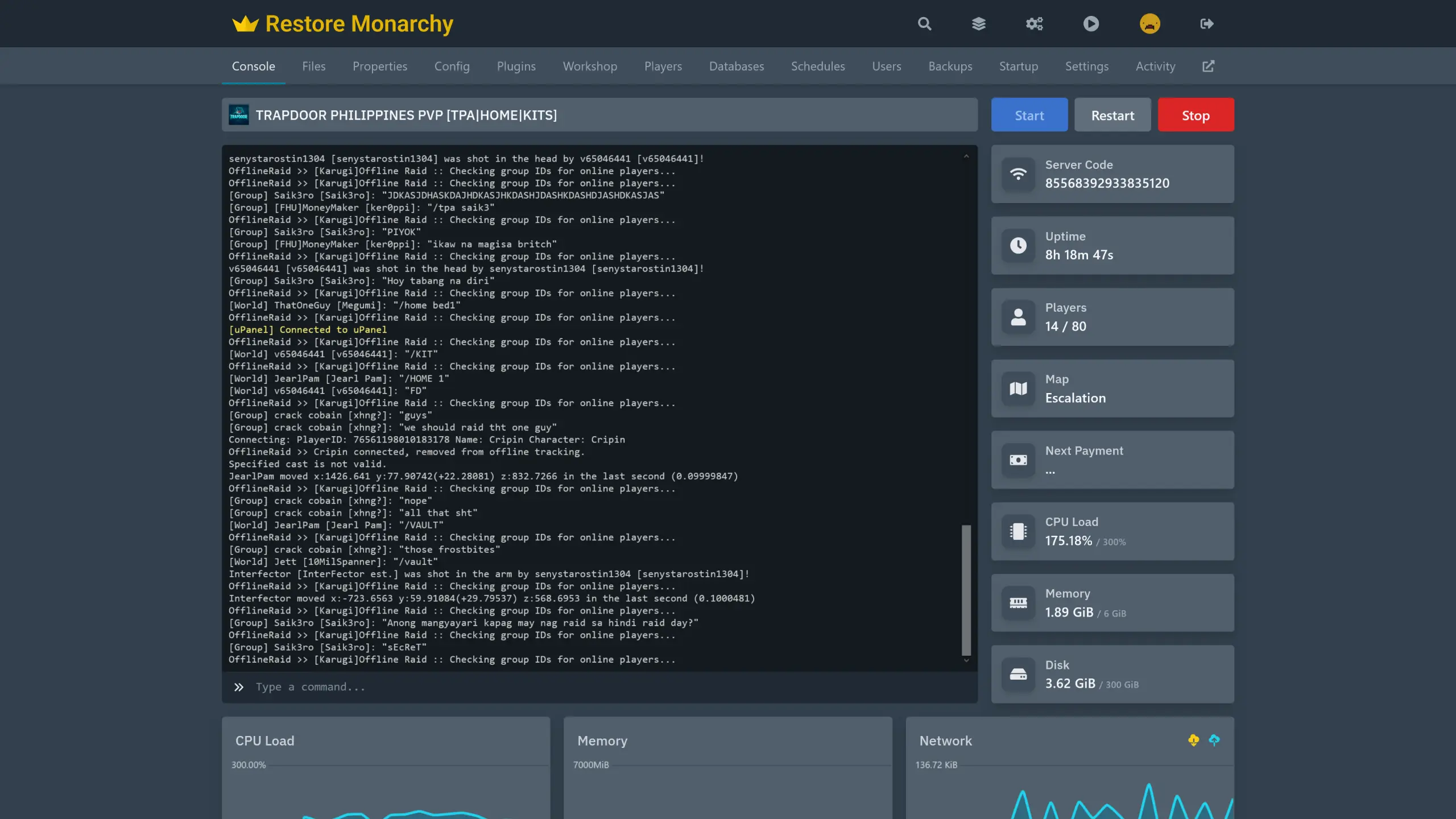
Task: Click the disk value 3.62 GiB
Action: (1070, 684)
